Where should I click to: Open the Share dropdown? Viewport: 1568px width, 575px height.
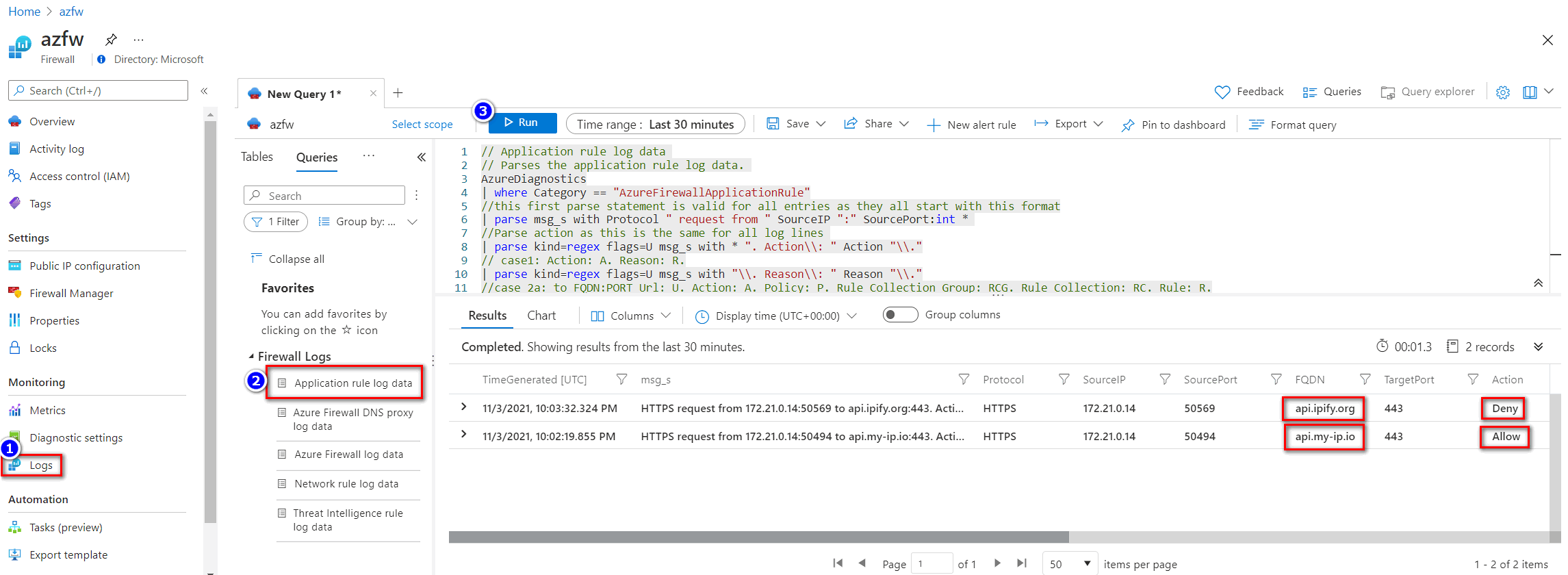(x=876, y=124)
